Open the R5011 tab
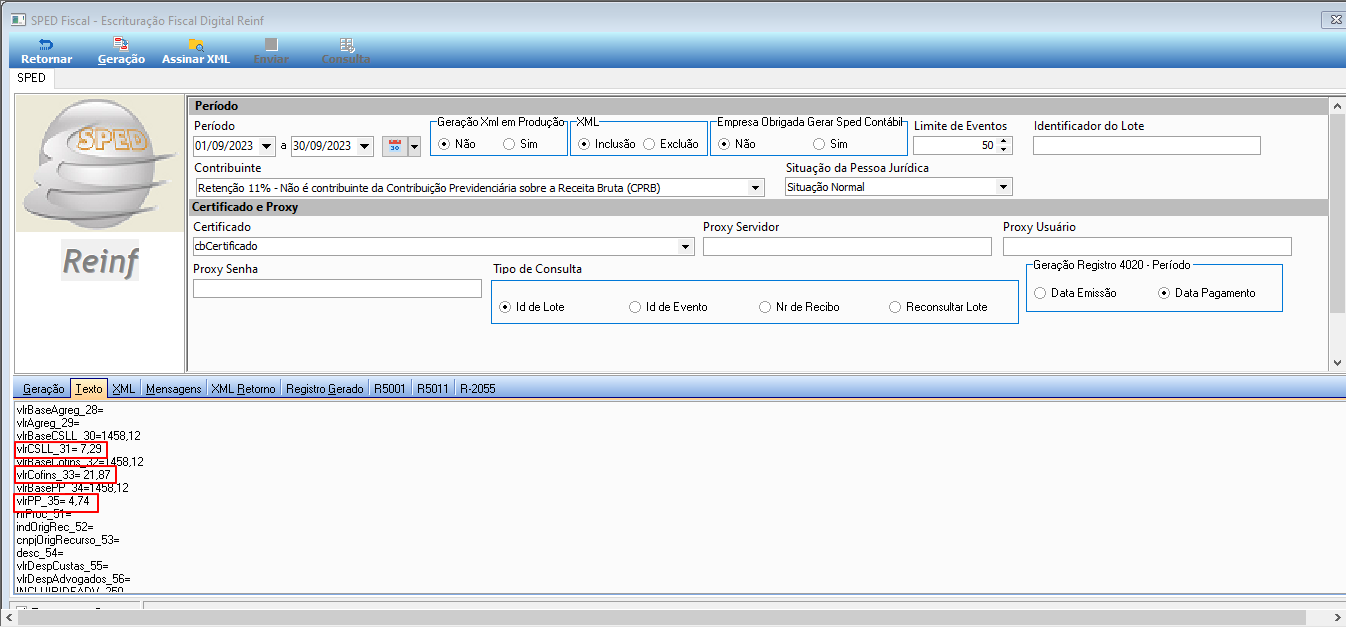Viewport: 1346px width, 628px height. (x=433, y=388)
